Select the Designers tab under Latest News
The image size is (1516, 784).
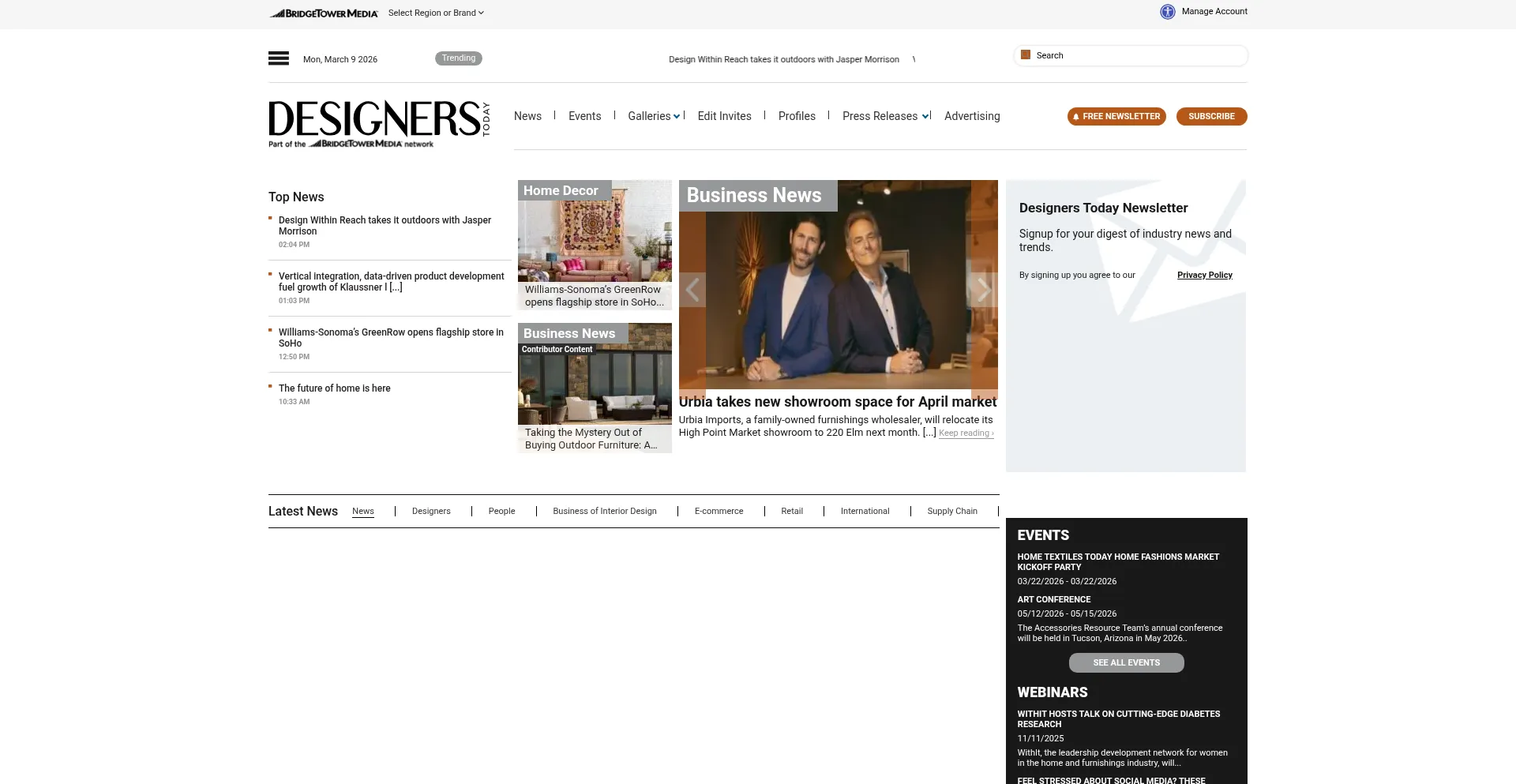point(431,511)
